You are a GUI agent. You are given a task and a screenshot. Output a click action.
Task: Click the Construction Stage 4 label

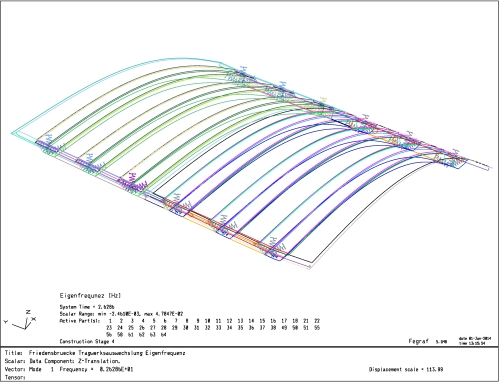(87, 342)
